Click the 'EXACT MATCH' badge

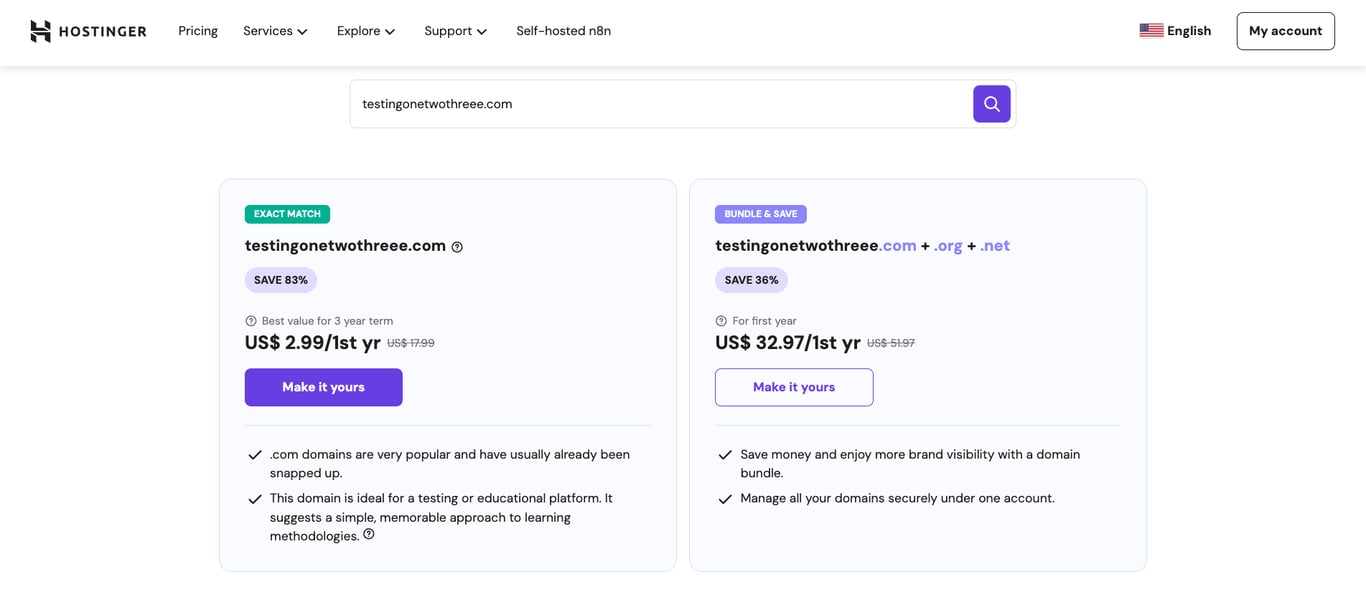287,213
